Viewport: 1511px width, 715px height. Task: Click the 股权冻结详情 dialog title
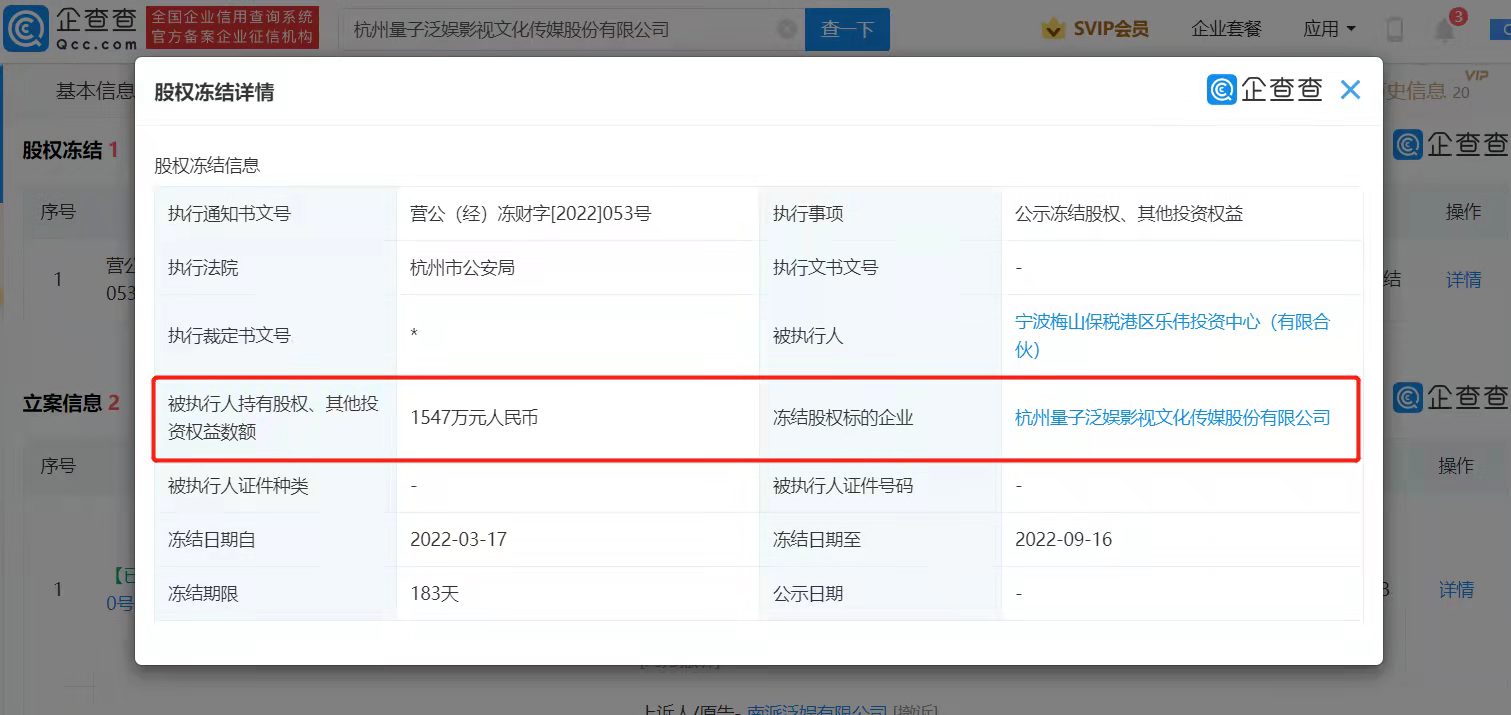coord(214,93)
